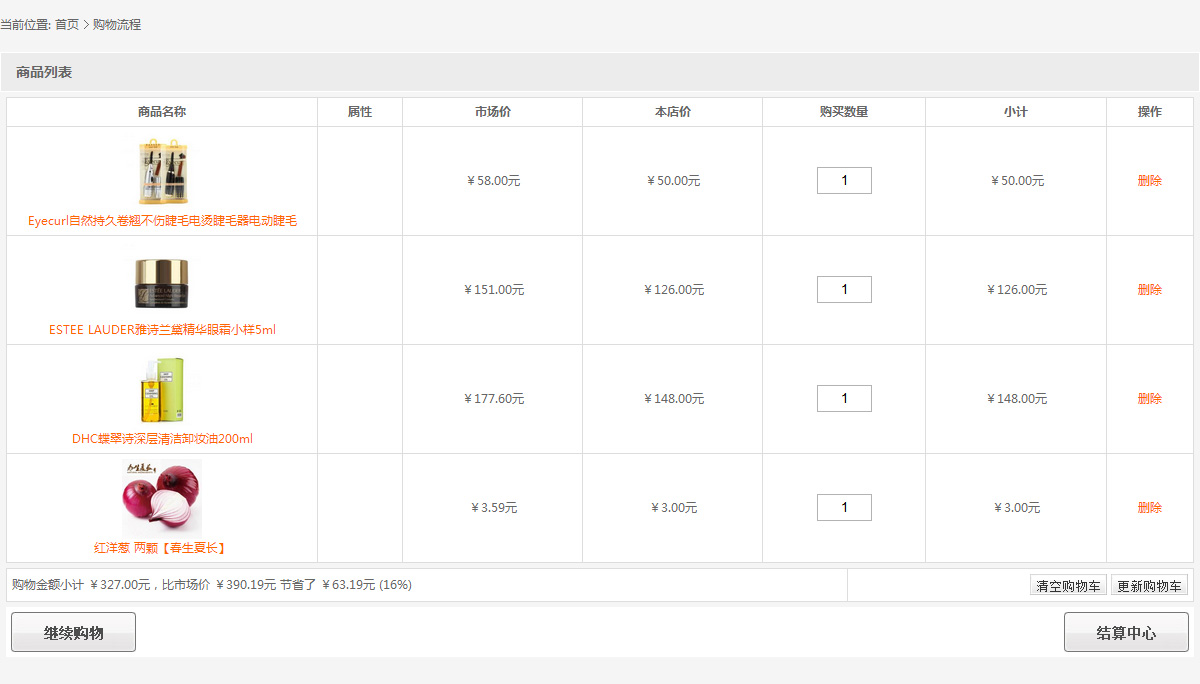
Task: Click the 小计 column header
Action: pyautogui.click(x=1016, y=112)
